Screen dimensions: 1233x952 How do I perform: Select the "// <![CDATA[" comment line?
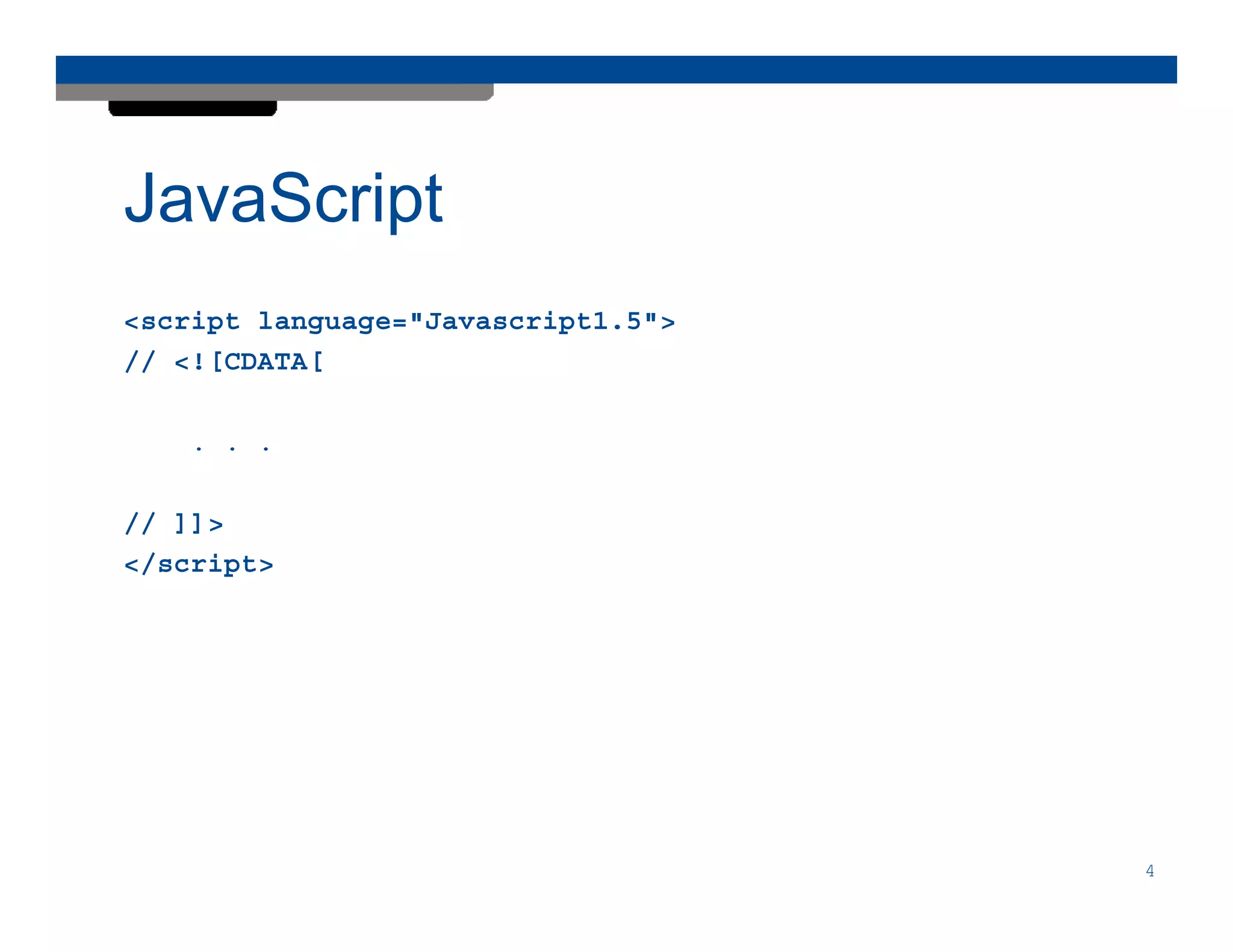(224, 362)
